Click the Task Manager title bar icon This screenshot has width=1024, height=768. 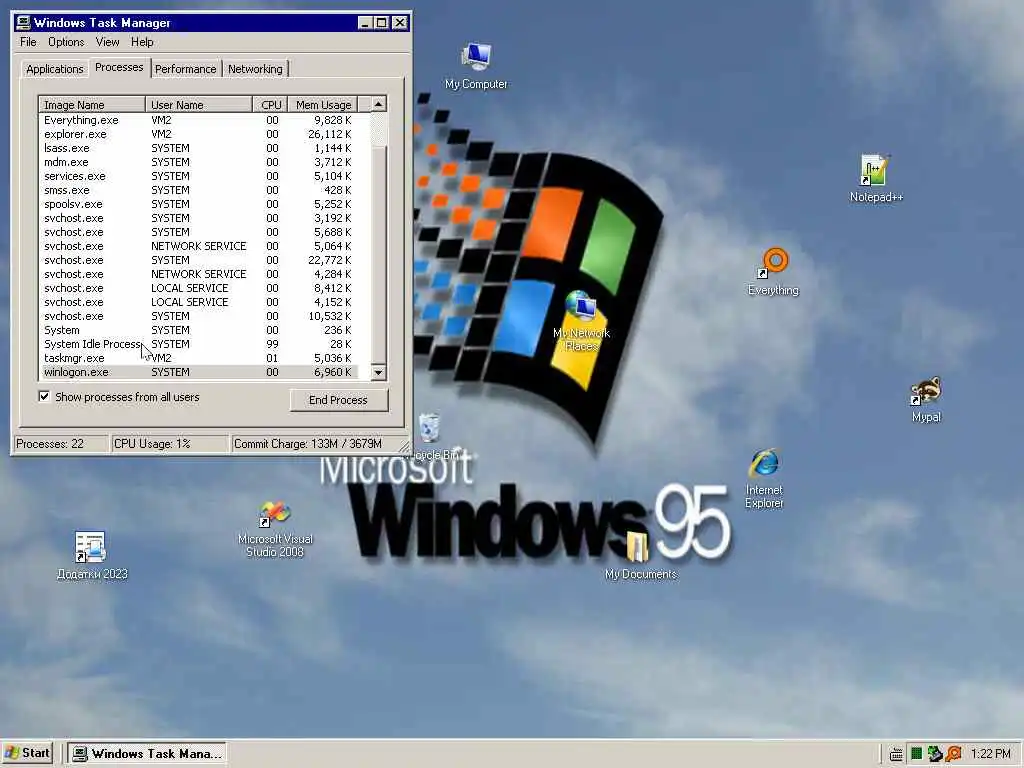pos(24,22)
